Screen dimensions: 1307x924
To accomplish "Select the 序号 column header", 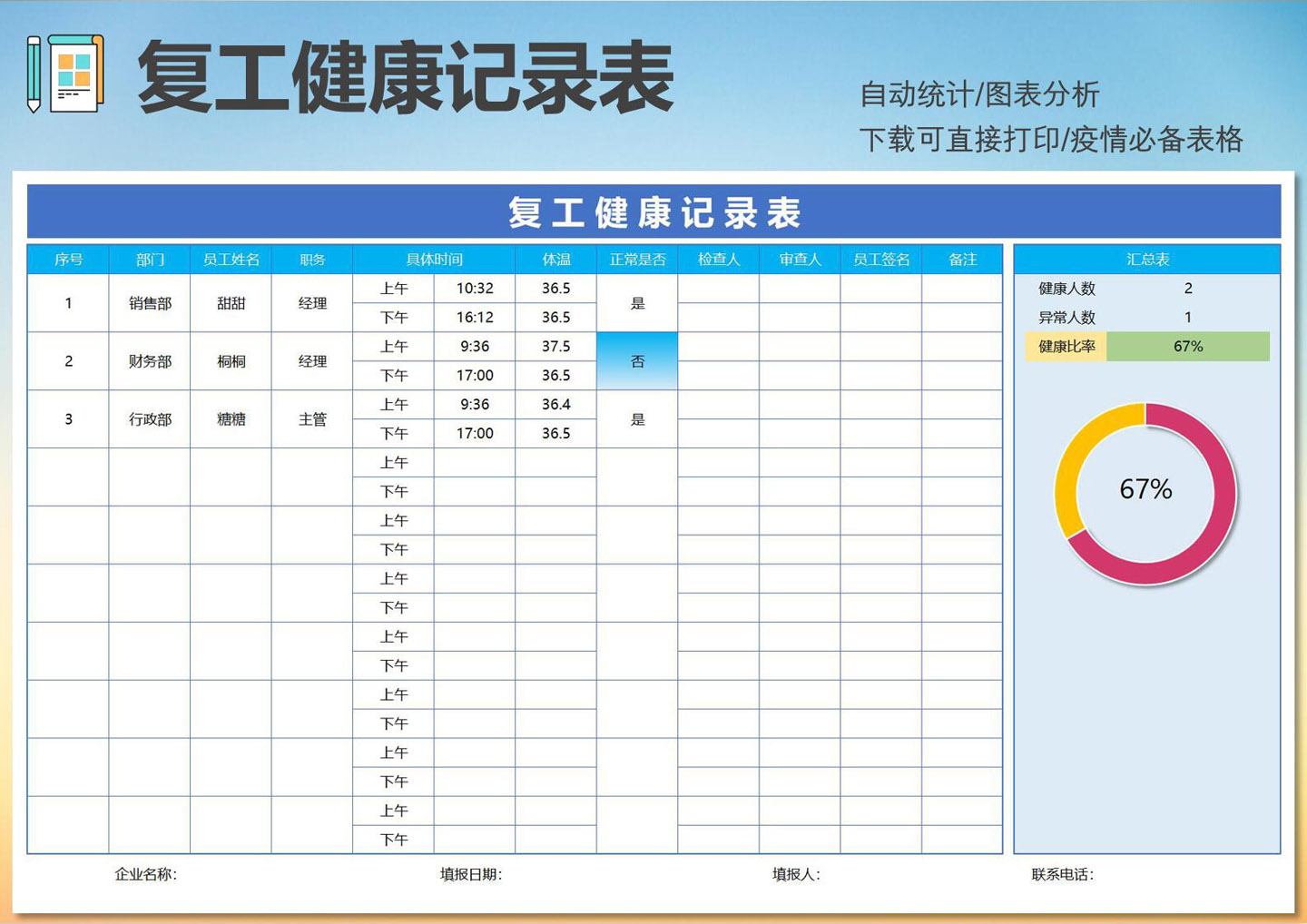I will point(67,259).
